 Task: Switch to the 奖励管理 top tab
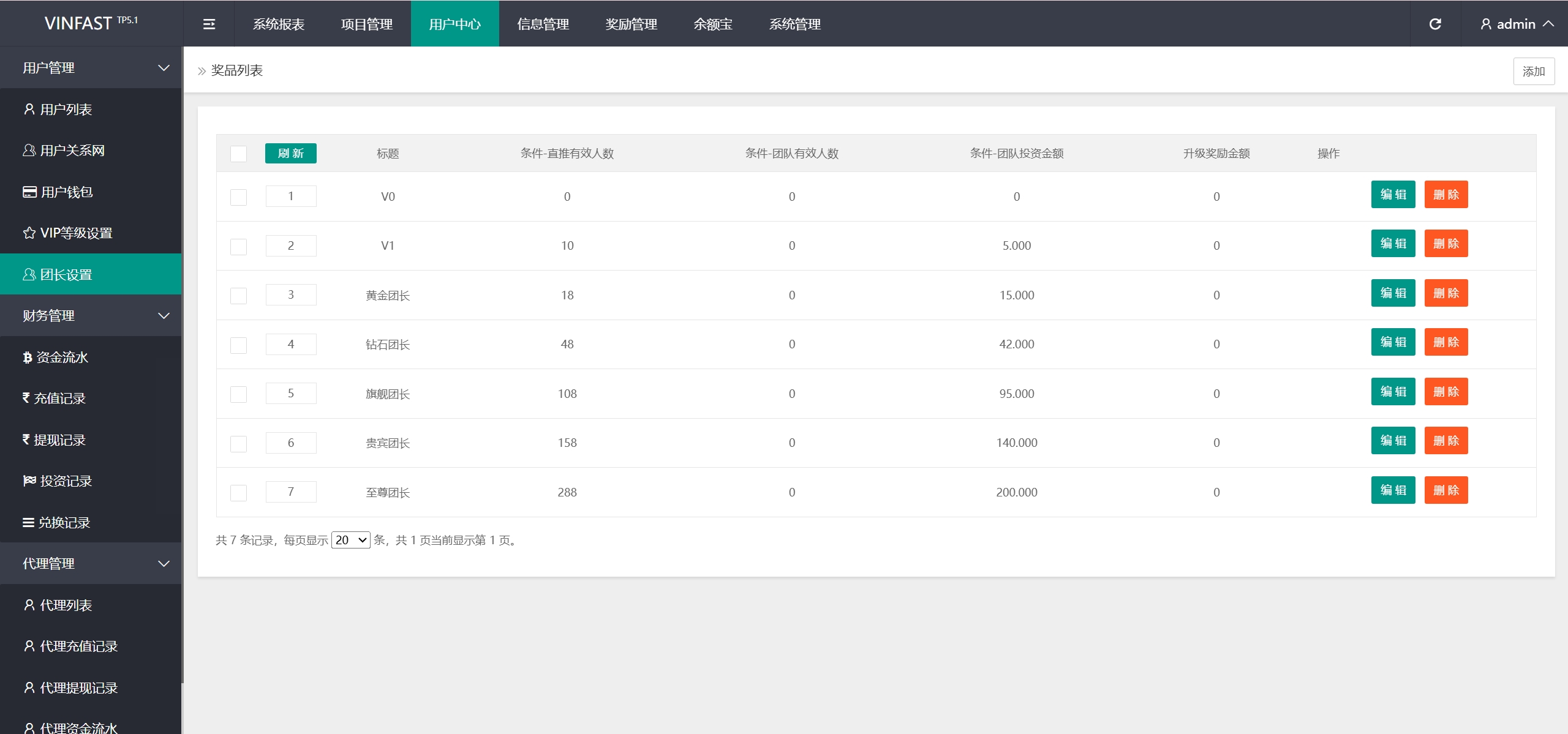tap(631, 24)
